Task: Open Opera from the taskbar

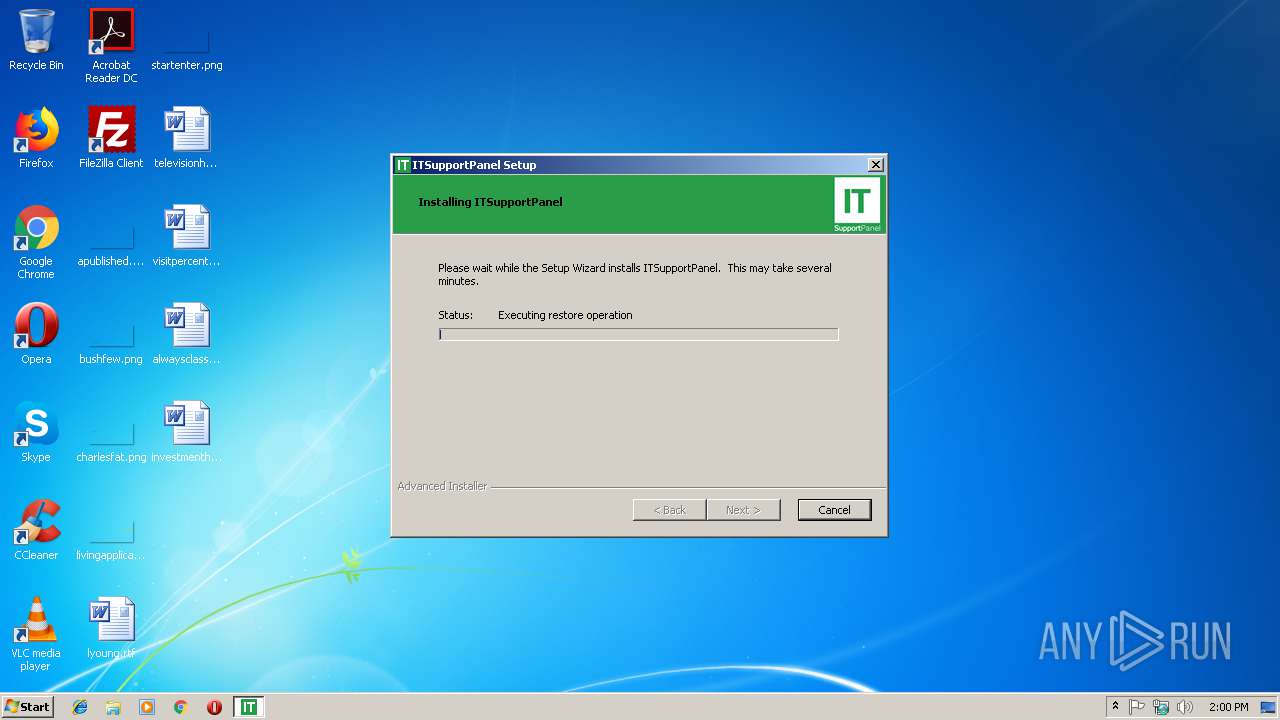Action: [214, 707]
